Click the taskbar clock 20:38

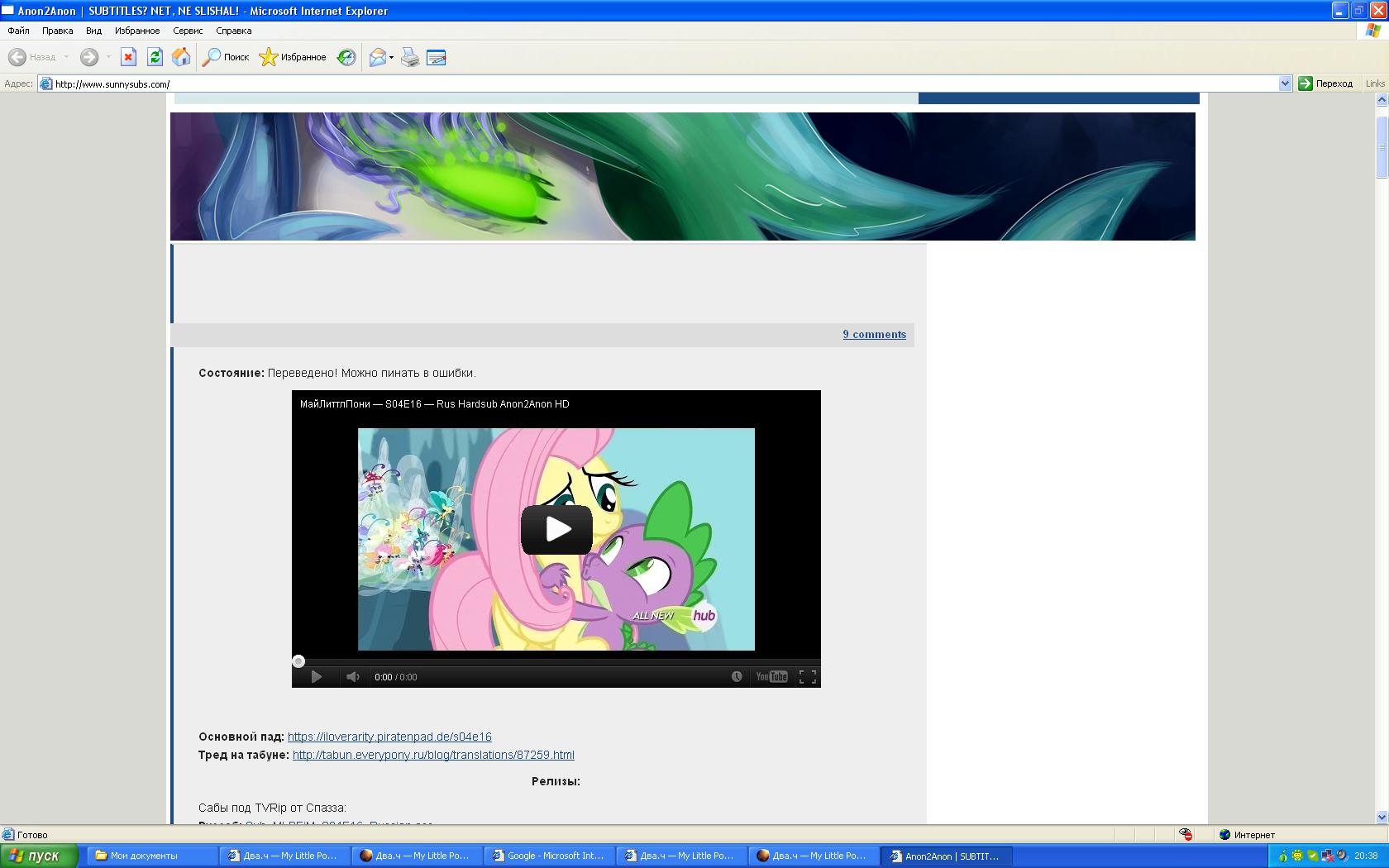pos(1366,856)
